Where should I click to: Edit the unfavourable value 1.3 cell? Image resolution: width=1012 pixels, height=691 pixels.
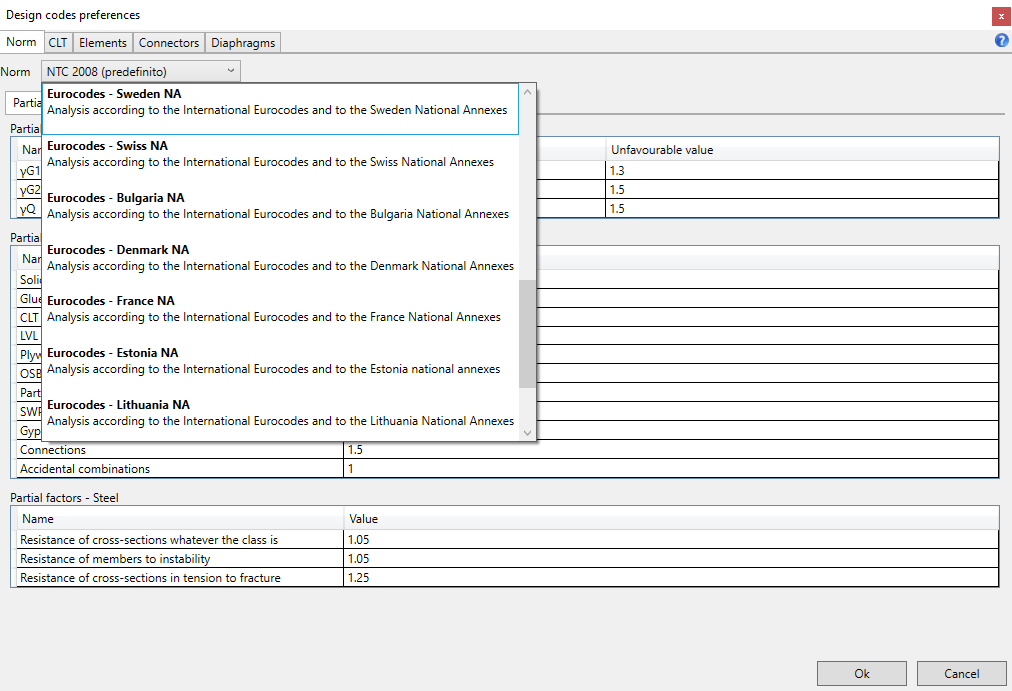802,170
